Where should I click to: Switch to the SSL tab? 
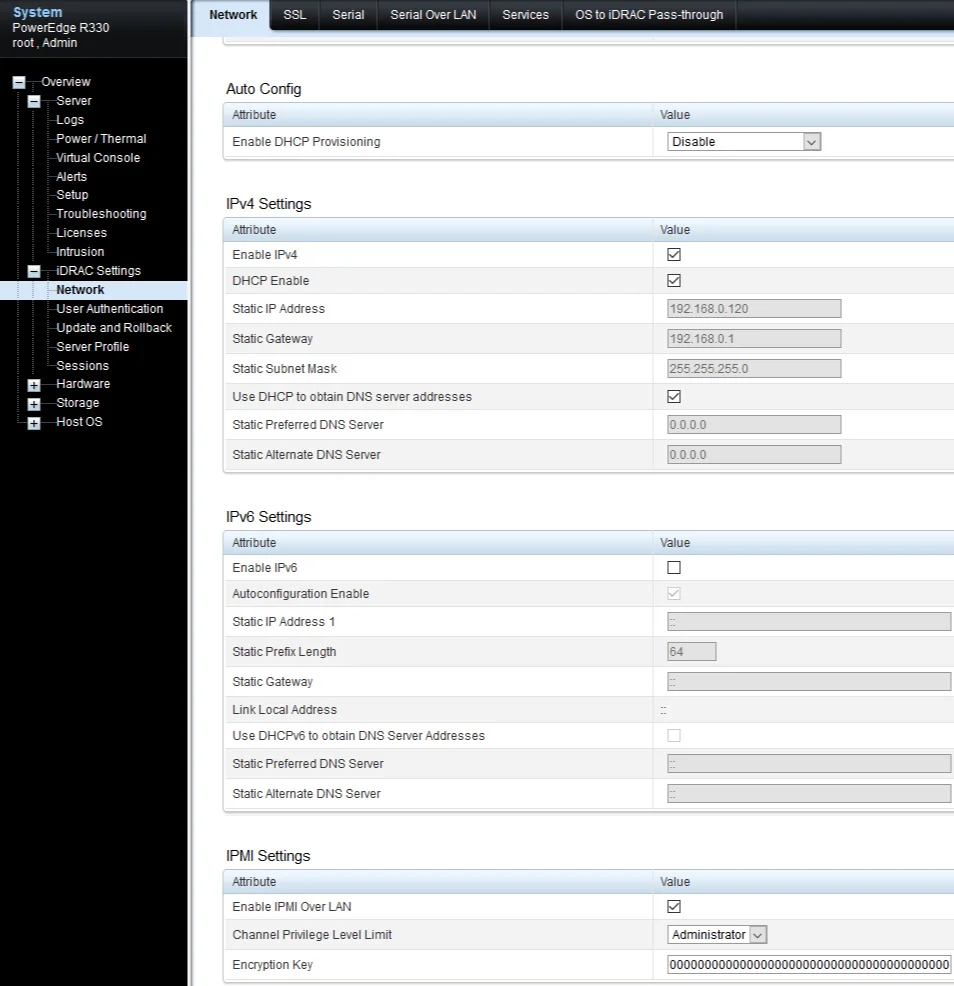[294, 15]
